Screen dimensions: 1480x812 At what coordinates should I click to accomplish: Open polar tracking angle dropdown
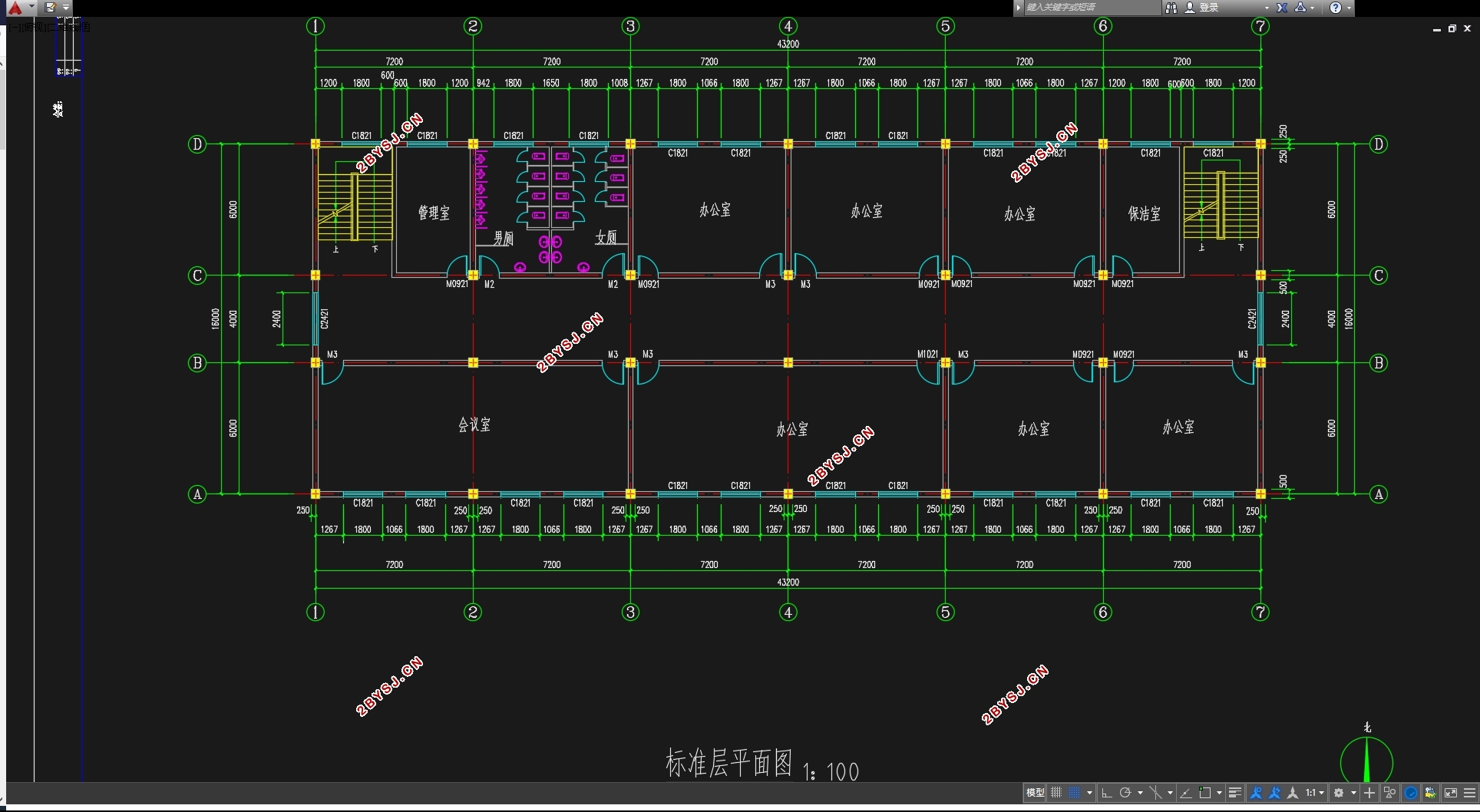[x=1141, y=793]
